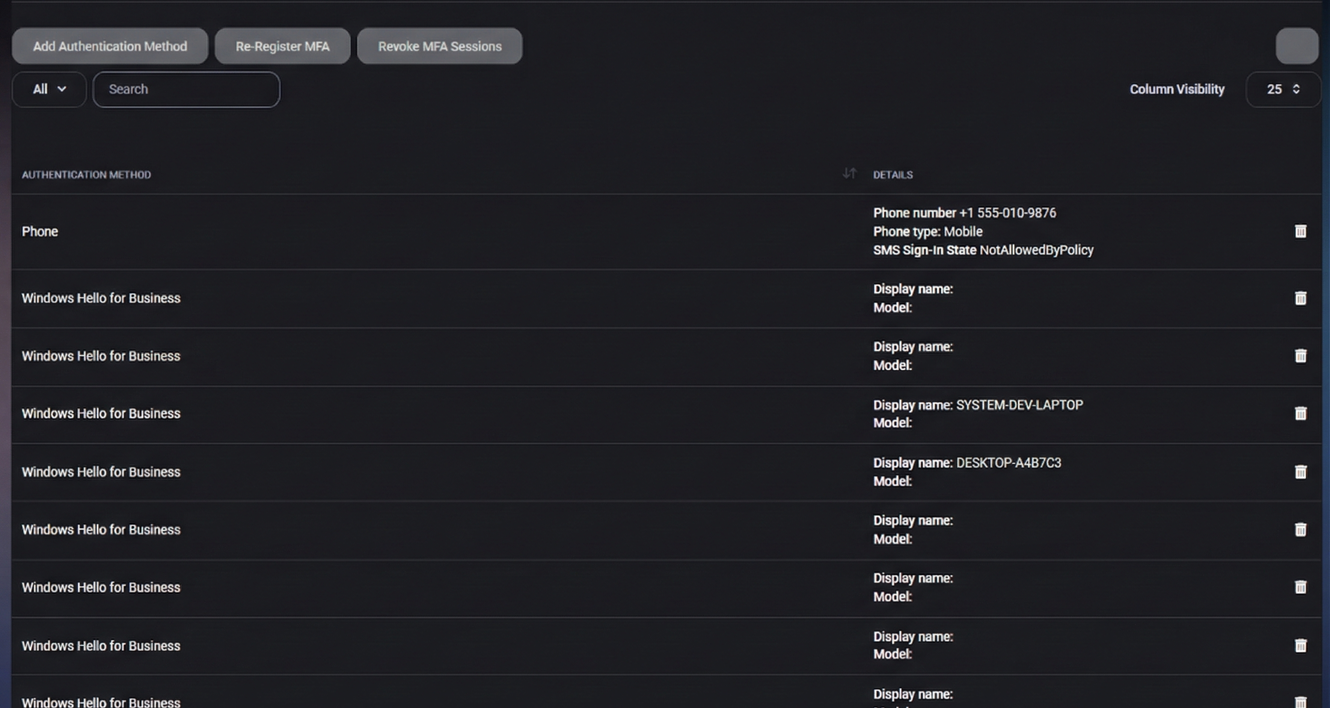Delete the DESKTOP-A4B7C3 Windows Hello entry
The image size is (1330, 708).
click(1300, 471)
